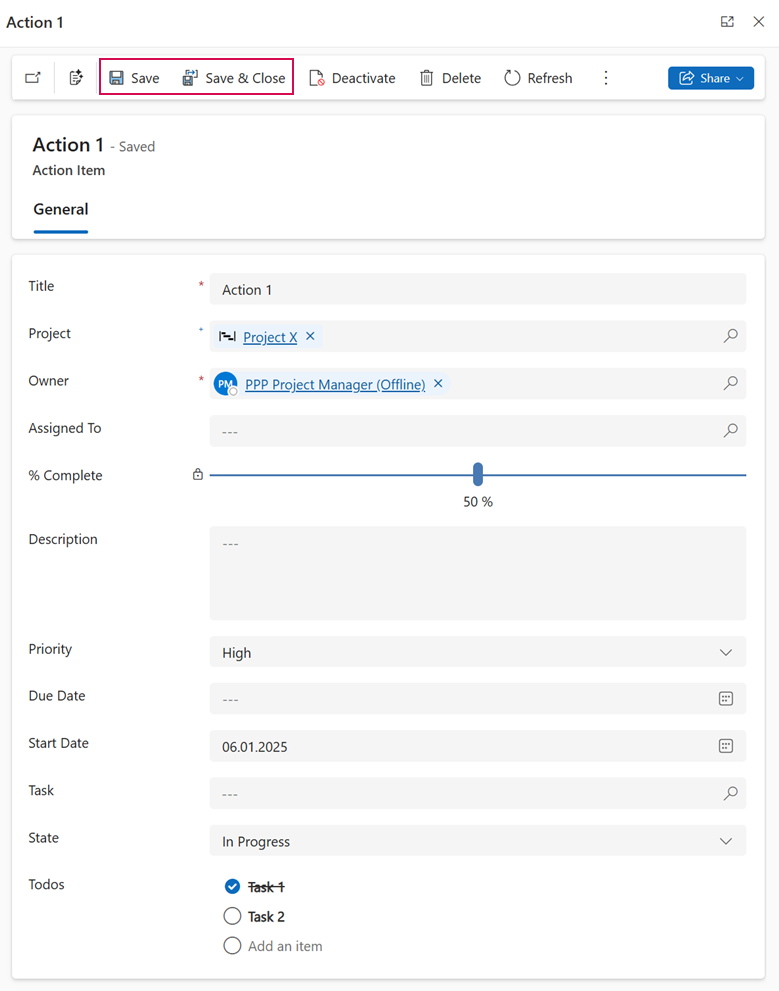Click the search icon in Assigned To field
The height and width of the screenshot is (991, 779).
[x=731, y=430]
